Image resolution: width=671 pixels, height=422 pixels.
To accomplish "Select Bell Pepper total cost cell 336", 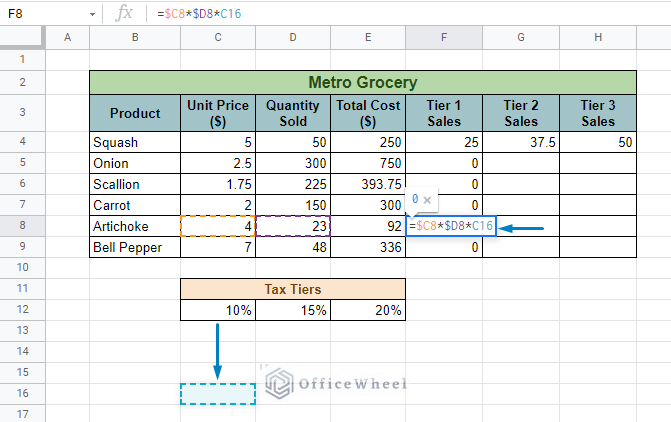I will click(x=368, y=247).
